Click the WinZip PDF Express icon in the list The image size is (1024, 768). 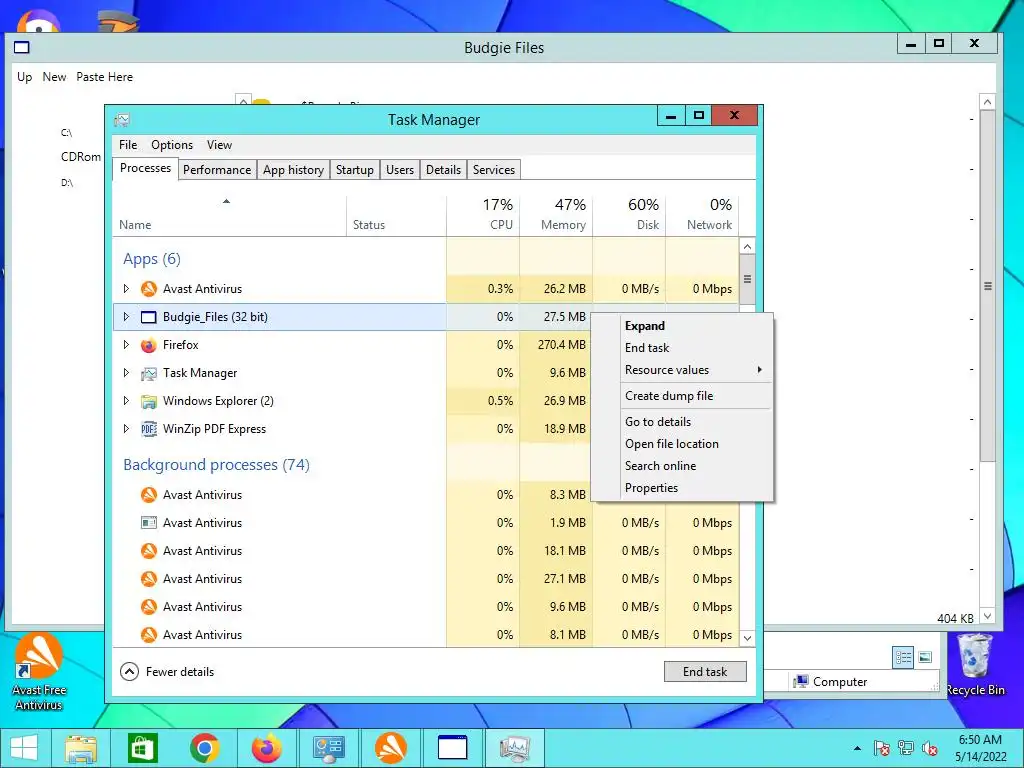click(x=149, y=429)
